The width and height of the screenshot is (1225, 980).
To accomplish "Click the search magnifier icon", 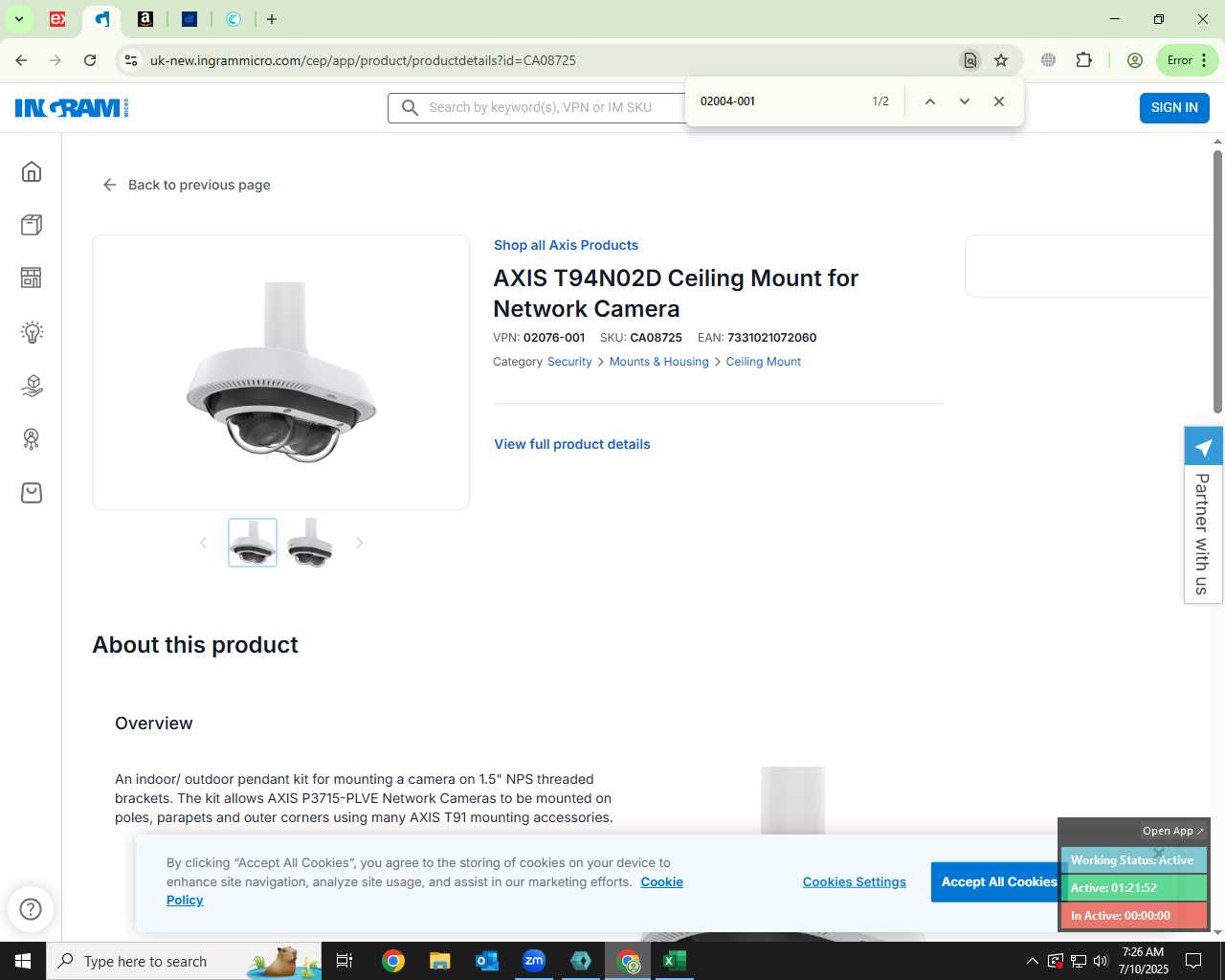I will click(410, 107).
